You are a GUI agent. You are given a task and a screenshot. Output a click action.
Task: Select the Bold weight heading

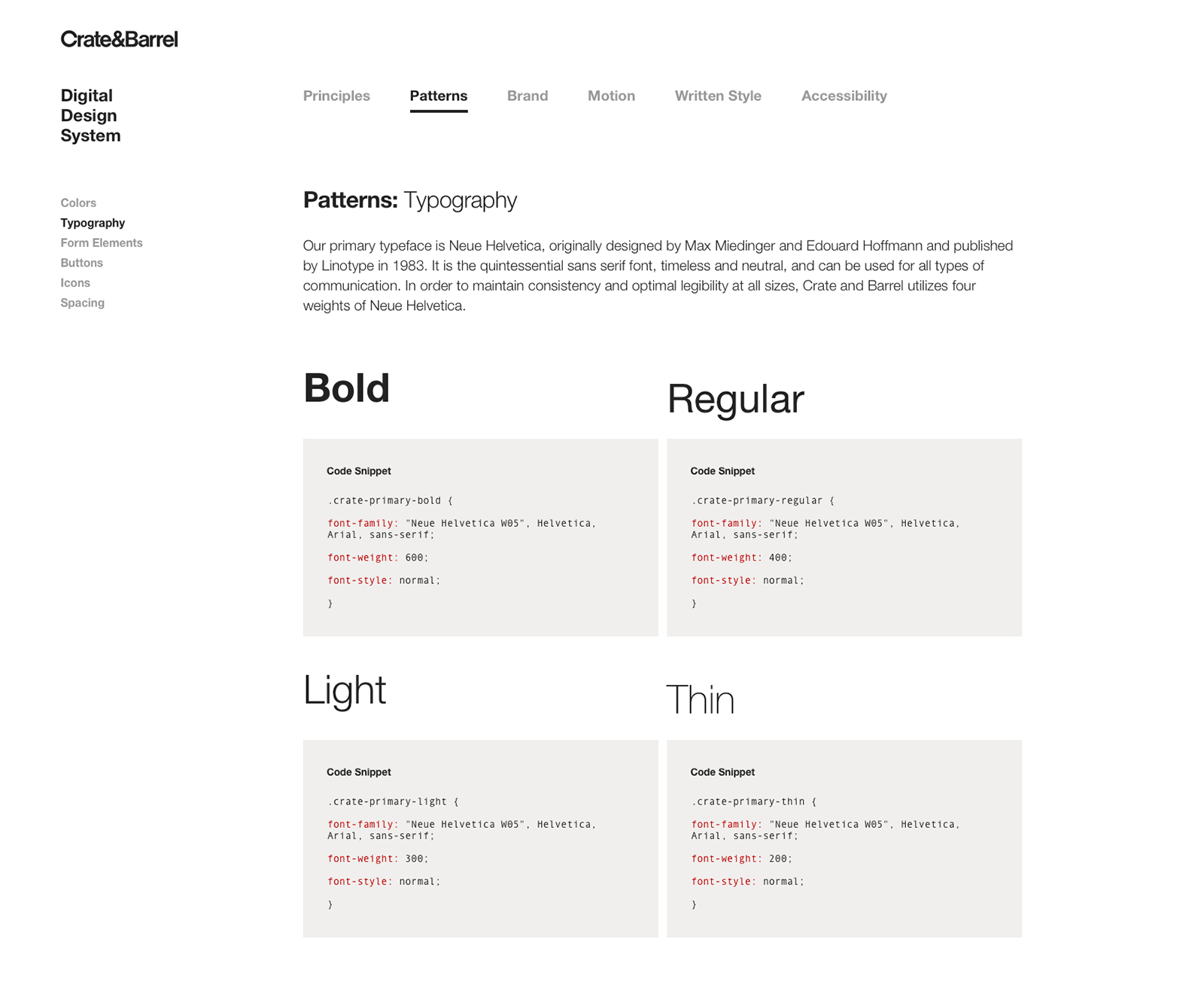[346, 388]
